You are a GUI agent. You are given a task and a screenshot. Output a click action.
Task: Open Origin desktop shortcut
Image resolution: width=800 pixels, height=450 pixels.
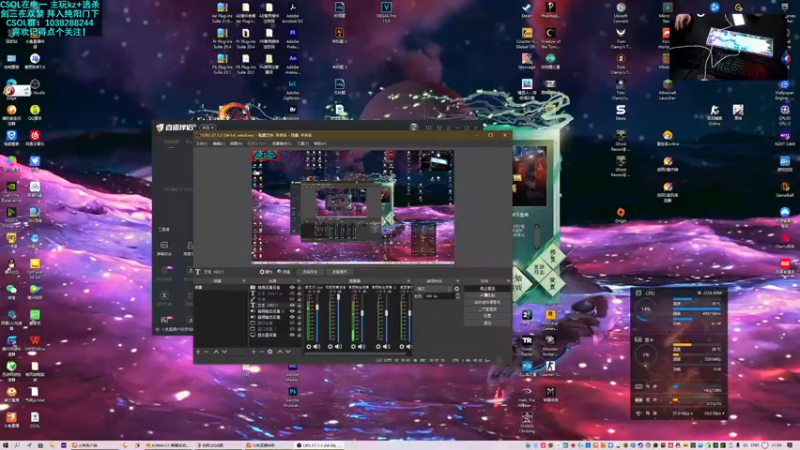point(620,215)
